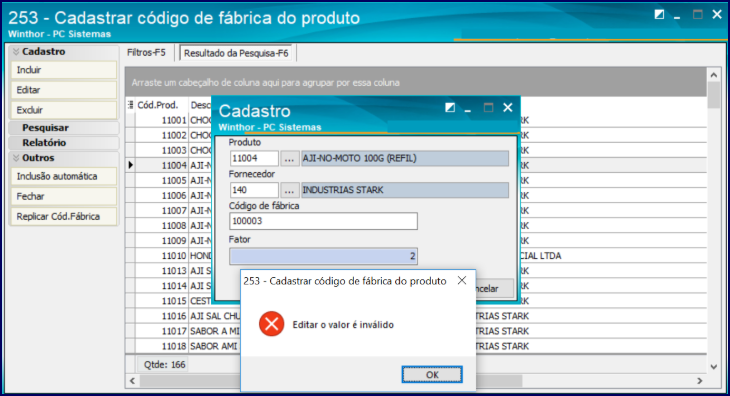Click Inclusão automática button

click(64, 176)
